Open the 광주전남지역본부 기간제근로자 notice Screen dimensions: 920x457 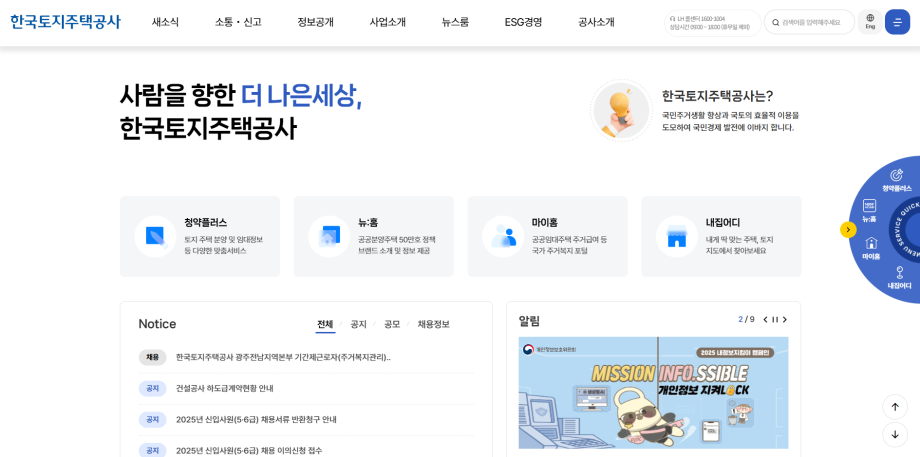click(283, 357)
